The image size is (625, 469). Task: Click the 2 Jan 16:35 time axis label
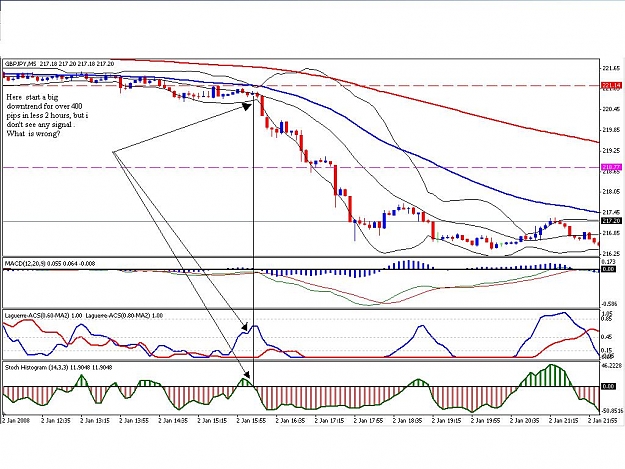[x=290, y=420]
